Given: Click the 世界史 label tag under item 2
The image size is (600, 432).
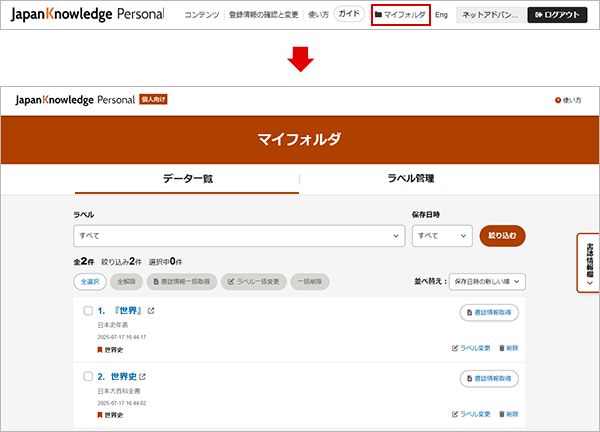Looking at the screenshot, I should (110, 415).
